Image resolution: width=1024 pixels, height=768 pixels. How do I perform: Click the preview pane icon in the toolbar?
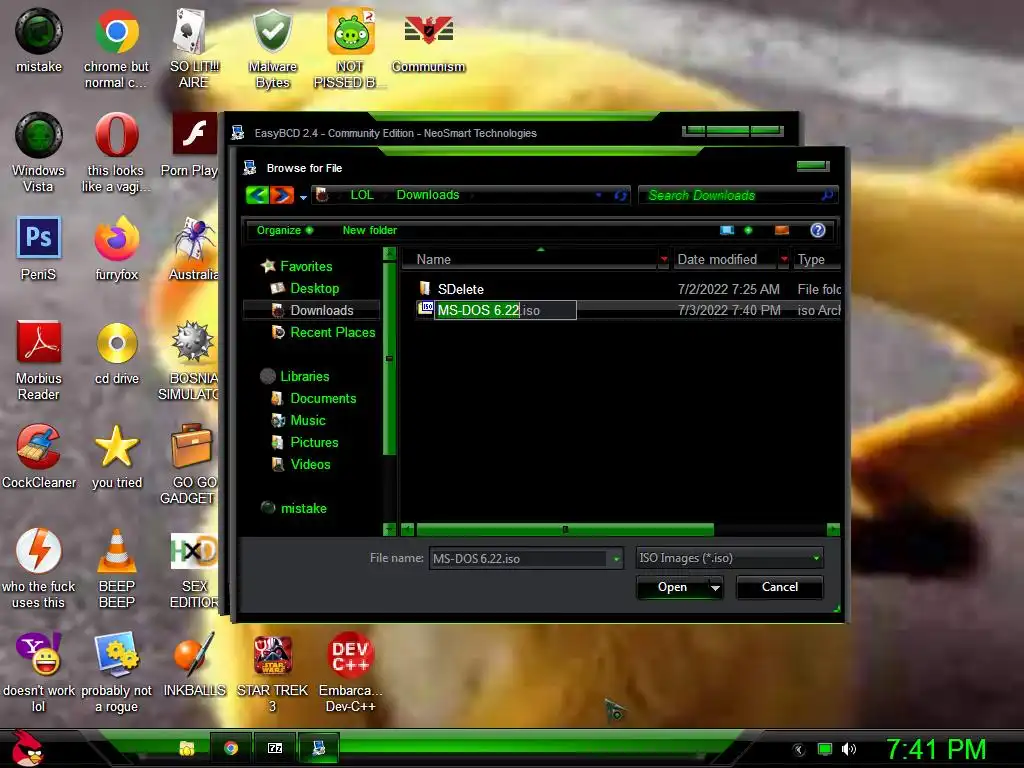pos(782,230)
